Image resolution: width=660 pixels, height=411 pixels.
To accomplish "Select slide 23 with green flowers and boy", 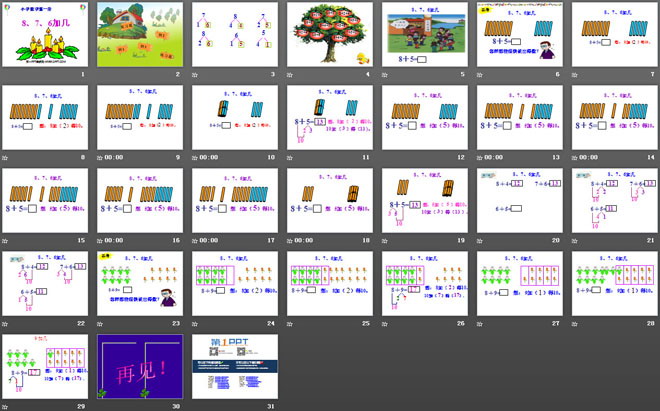I will tap(140, 283).
